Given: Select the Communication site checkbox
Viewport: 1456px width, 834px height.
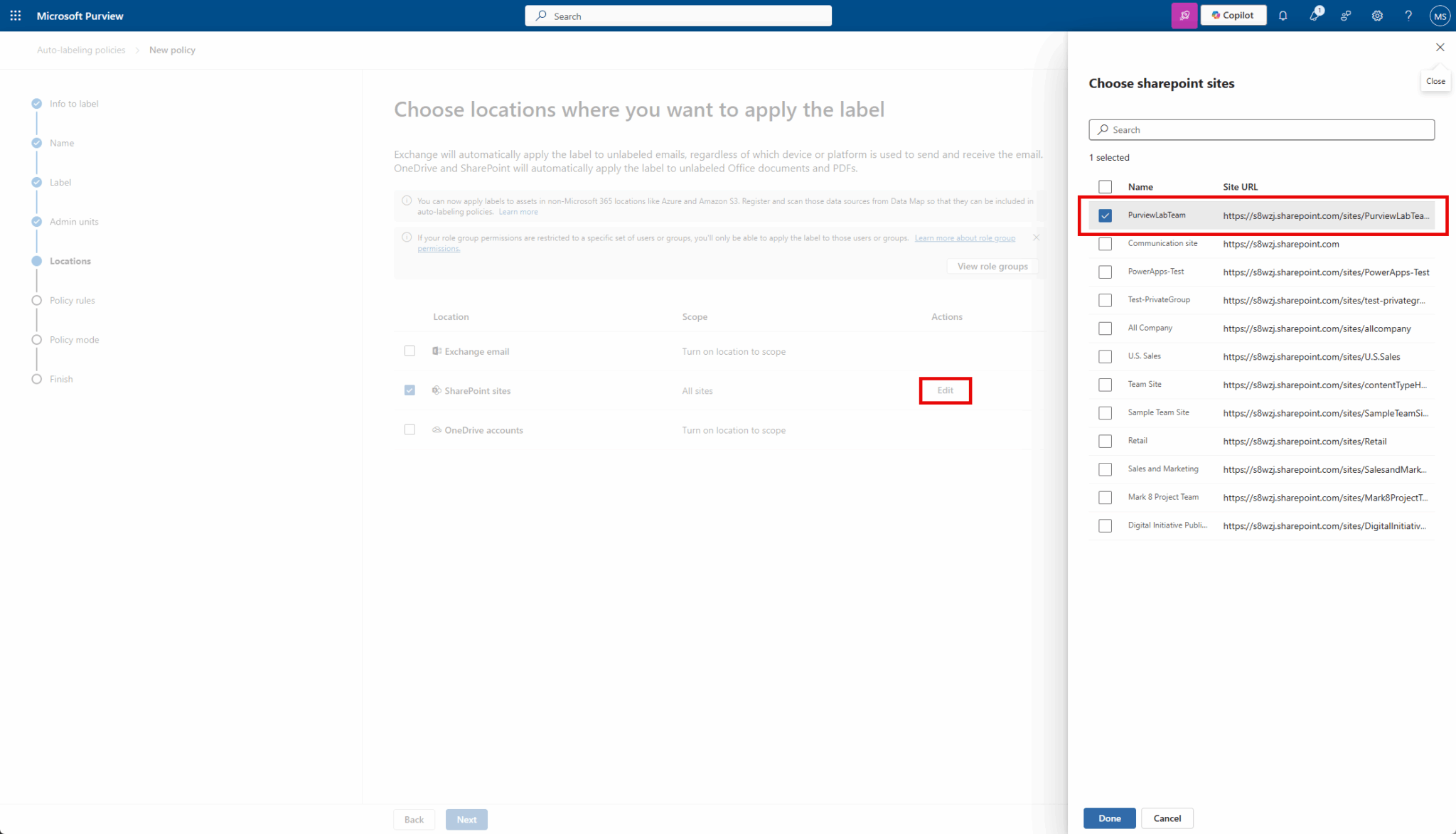Looking at the screenshot, I should pyautogui.click(x=1105, y=244).
